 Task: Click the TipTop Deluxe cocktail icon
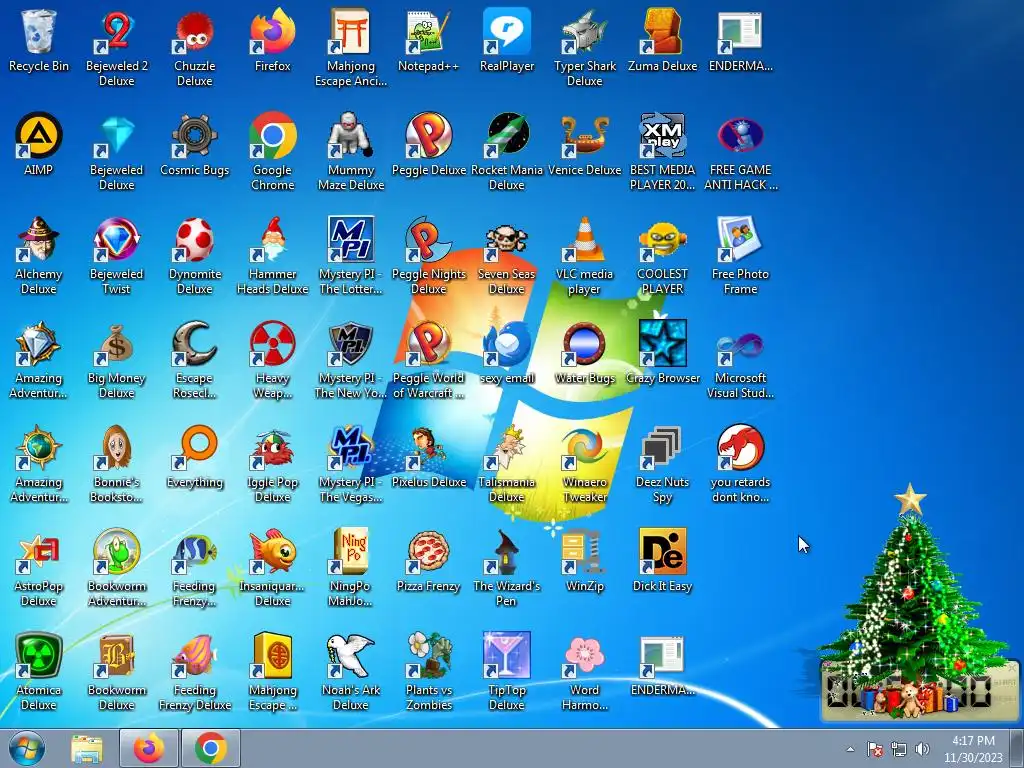pos(507,655)
